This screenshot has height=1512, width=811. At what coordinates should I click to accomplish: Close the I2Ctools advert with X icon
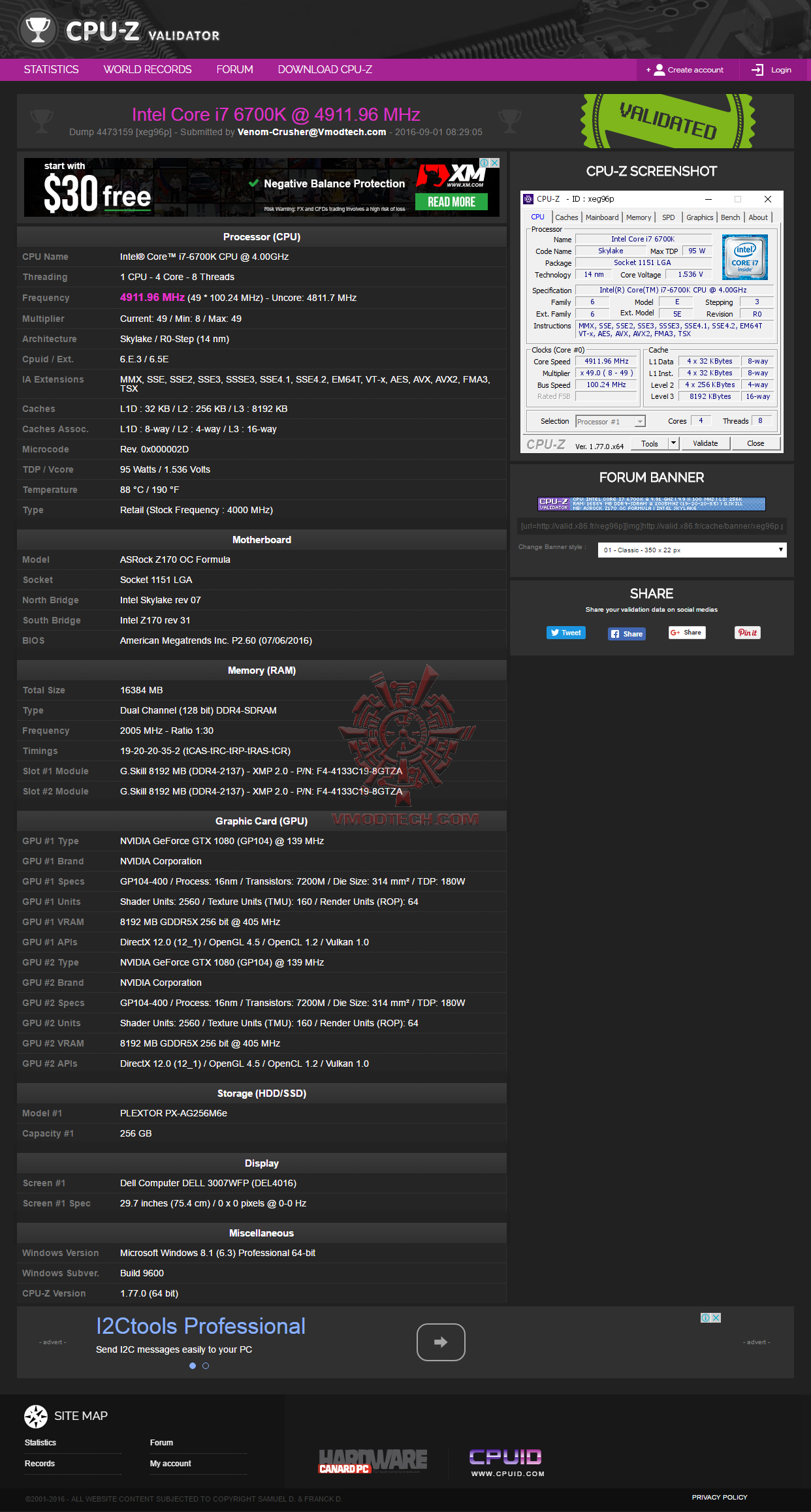[716, 1317]
